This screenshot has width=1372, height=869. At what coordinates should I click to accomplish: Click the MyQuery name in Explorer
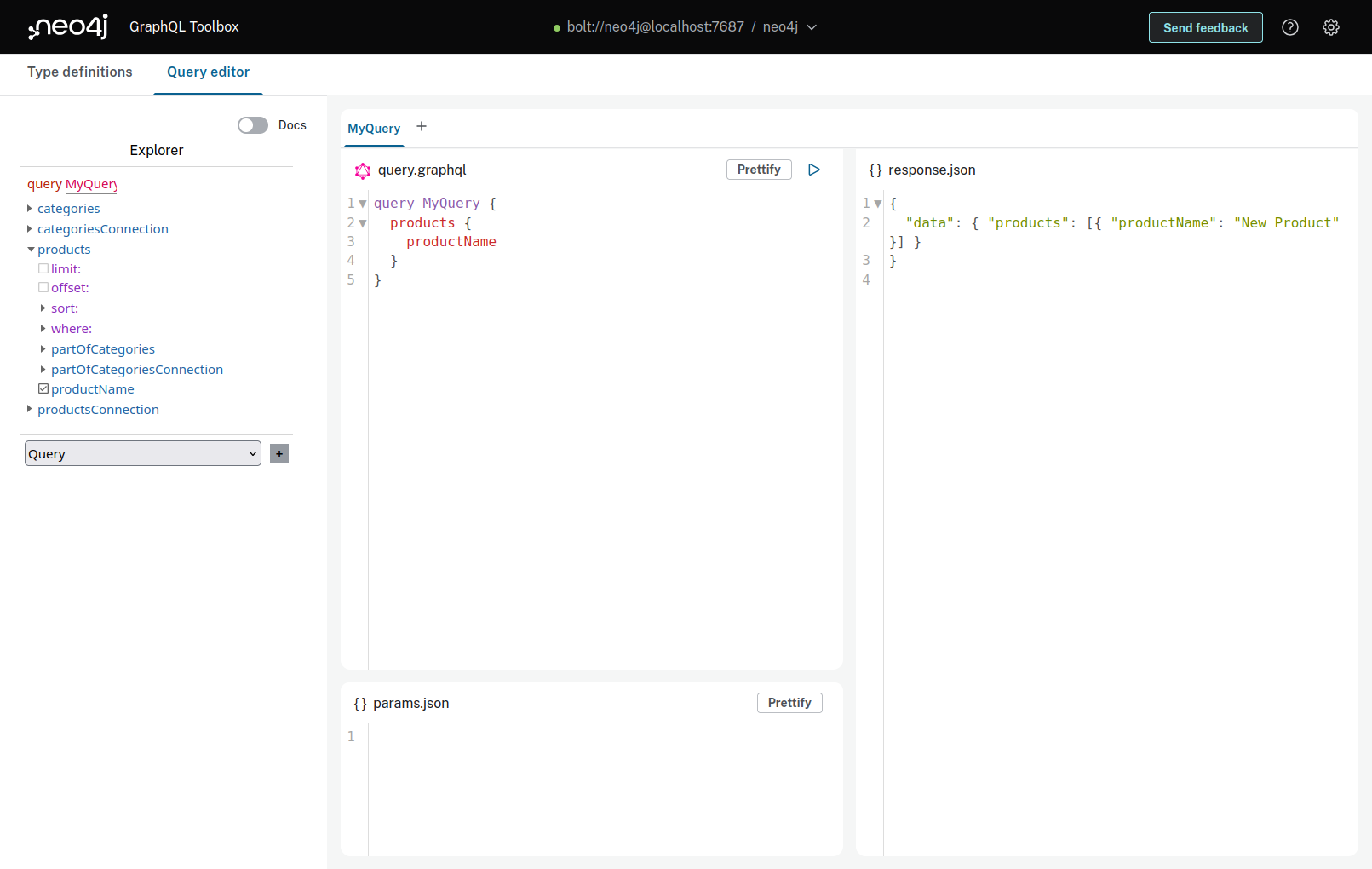click(92, 184)
